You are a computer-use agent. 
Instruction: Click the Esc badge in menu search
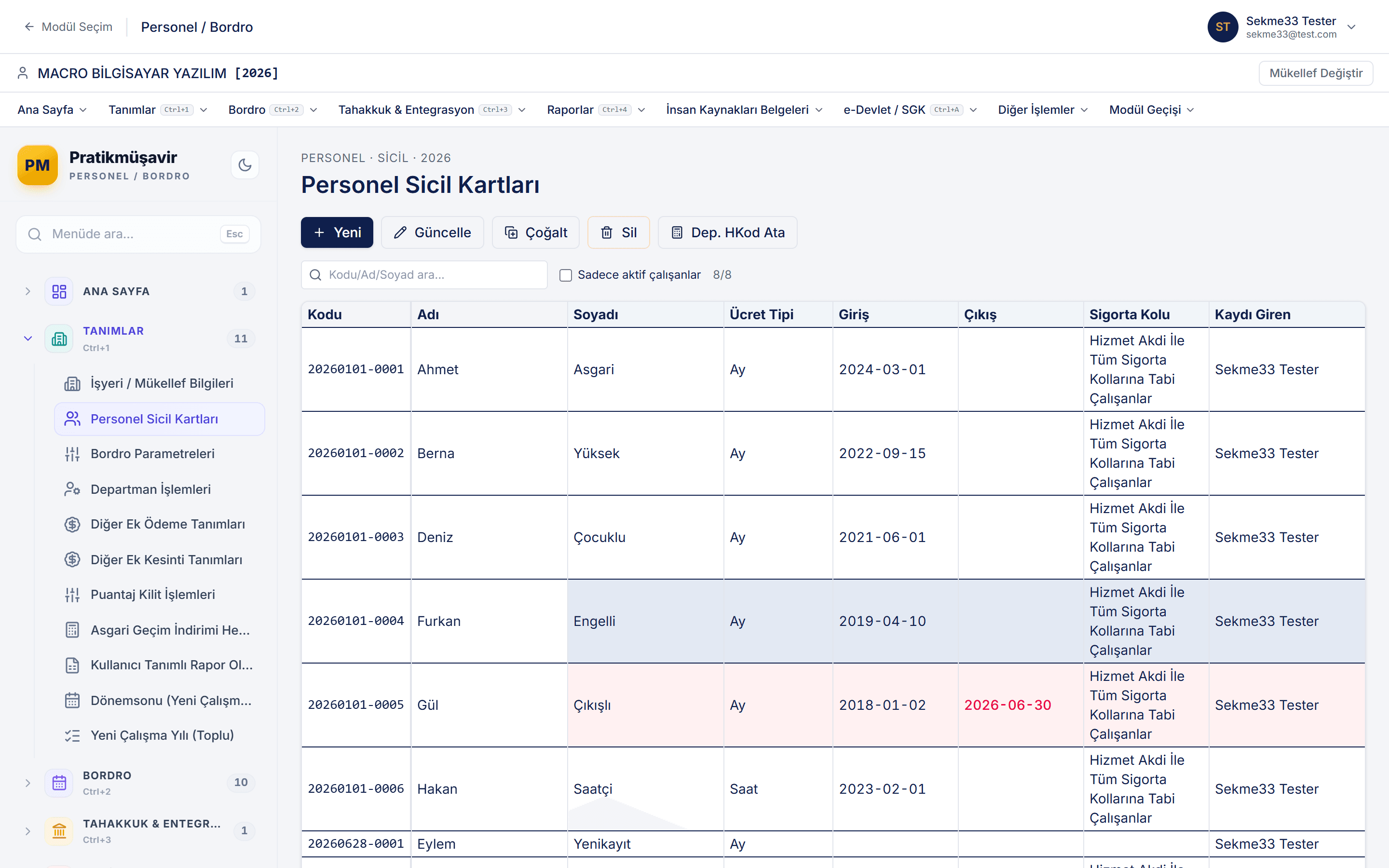[x=234, y=234]
